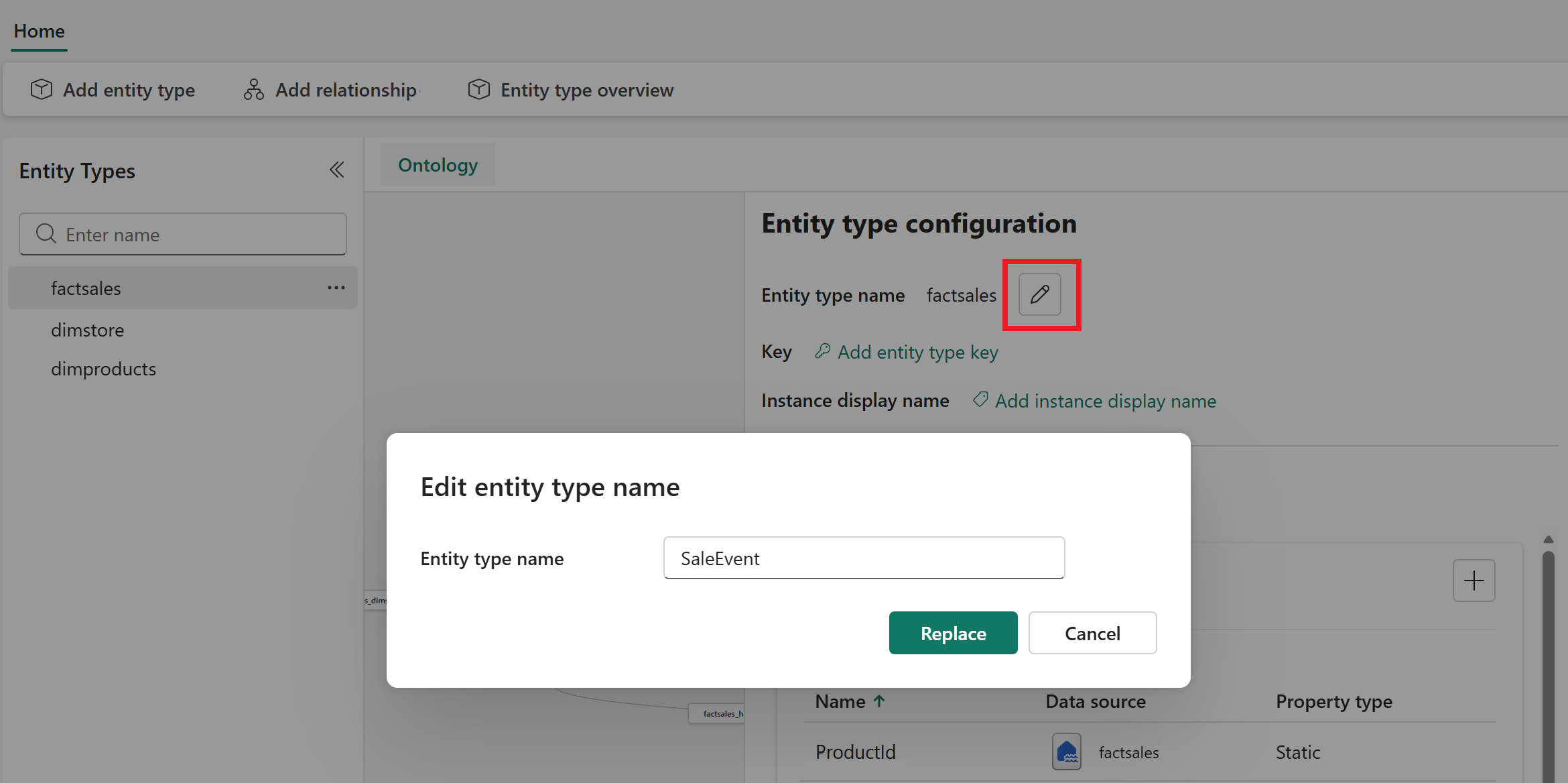Click the Add relationship icon
Image resolution: width=1568 pixels, height=783 pixels.
point(253,89)
